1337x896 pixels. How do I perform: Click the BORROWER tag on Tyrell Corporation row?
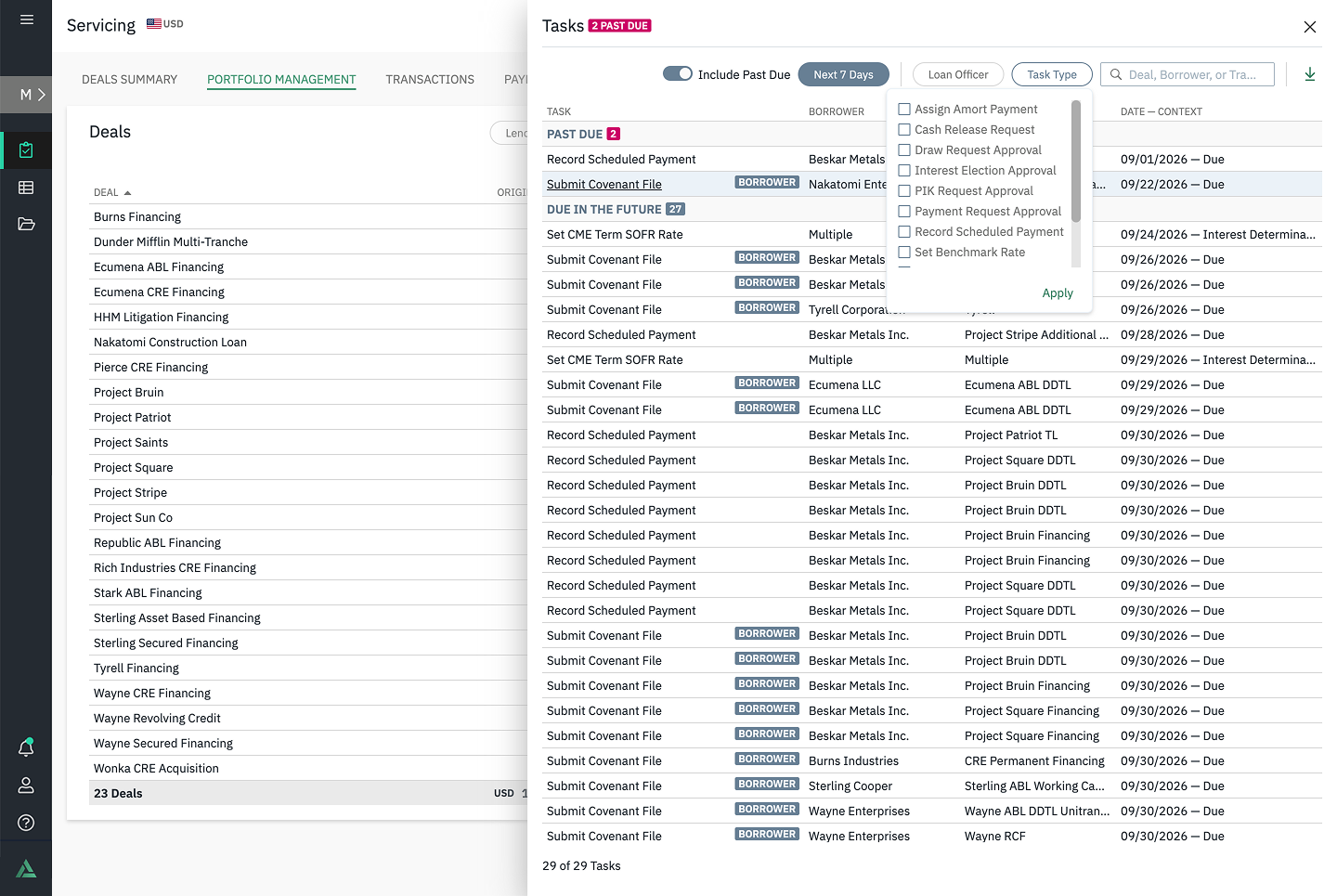tap(767, 308)
